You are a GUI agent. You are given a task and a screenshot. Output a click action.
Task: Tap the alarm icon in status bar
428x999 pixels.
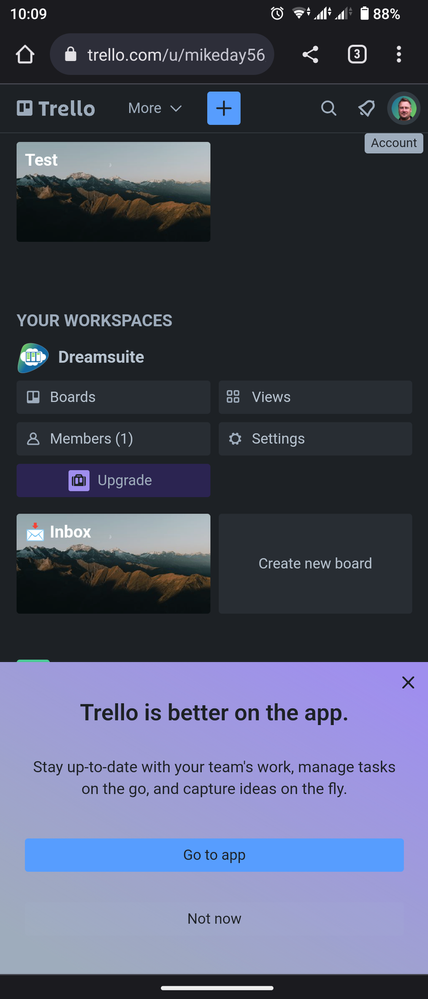pos(277,13)
